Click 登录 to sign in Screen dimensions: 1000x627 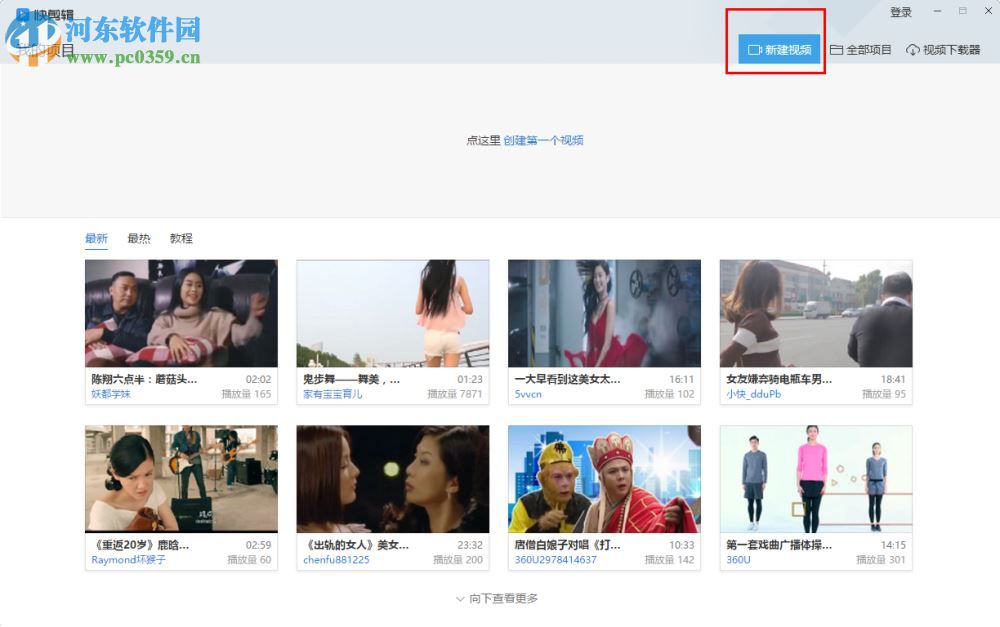pyautogui.click(x=900, y=11)
